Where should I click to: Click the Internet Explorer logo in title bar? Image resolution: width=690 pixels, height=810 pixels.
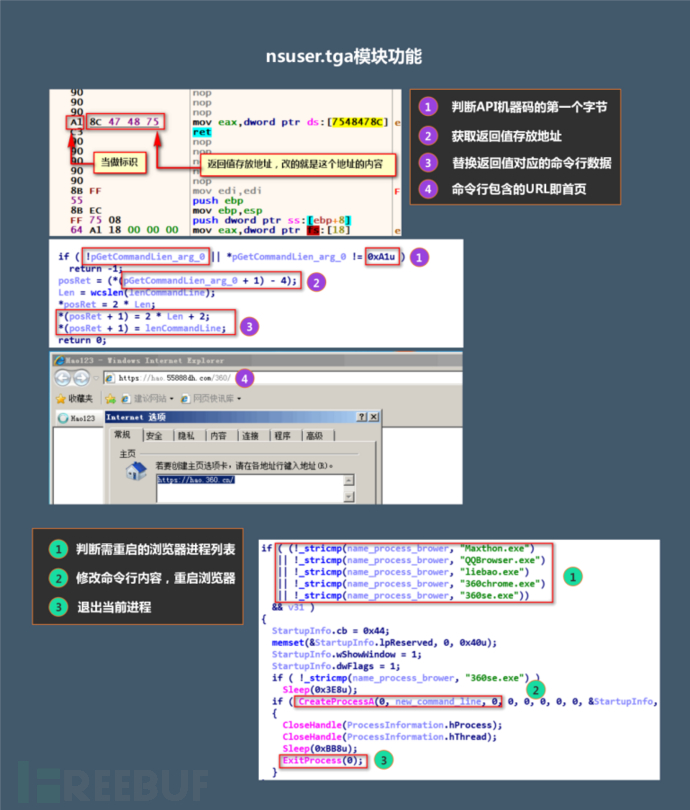pyautogui.click(x=59, y=361)
